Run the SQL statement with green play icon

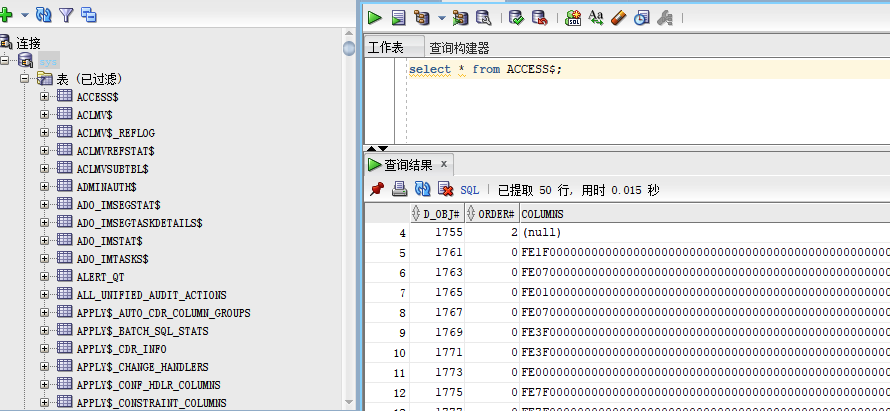[375, 18]
